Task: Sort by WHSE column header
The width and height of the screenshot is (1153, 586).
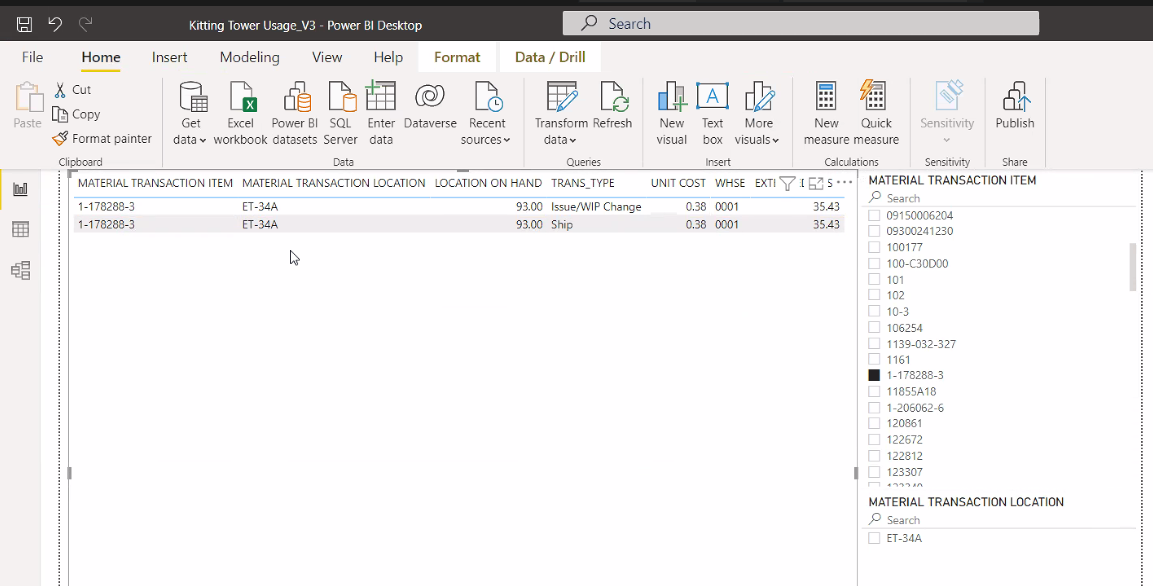Action: coord(730,183)
